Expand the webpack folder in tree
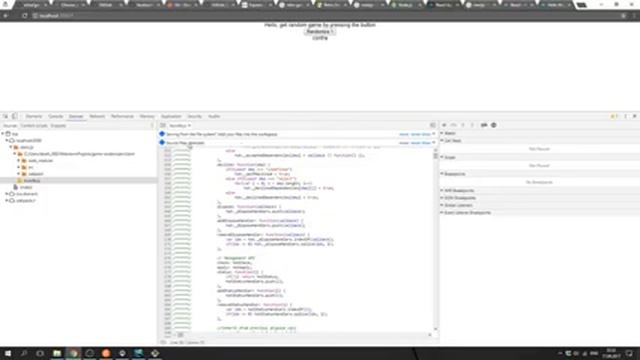 pos(19,174)
